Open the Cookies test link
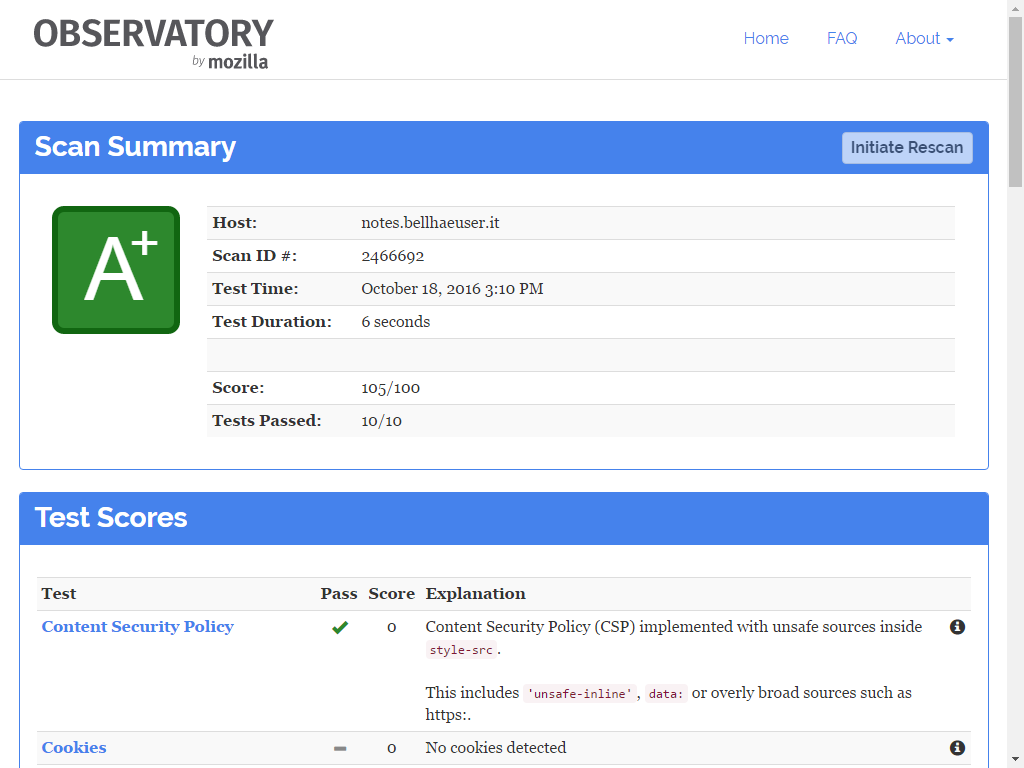This screenshot has width=1024, height=768. click(74, 748)
